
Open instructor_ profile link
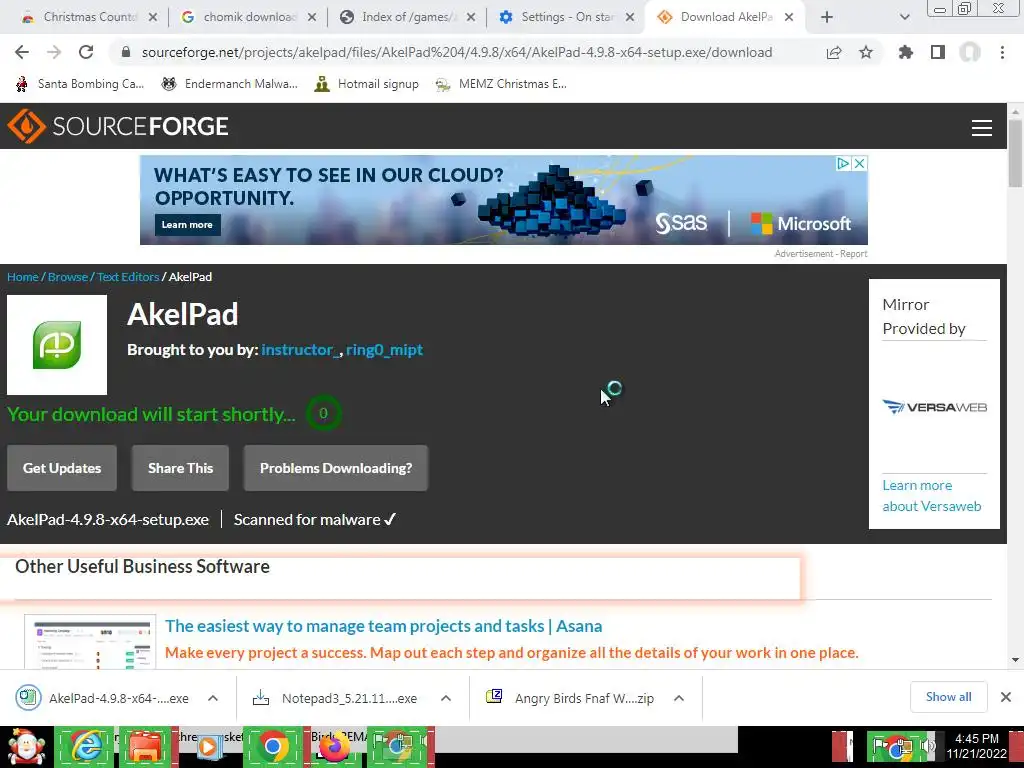pos(299,349)
